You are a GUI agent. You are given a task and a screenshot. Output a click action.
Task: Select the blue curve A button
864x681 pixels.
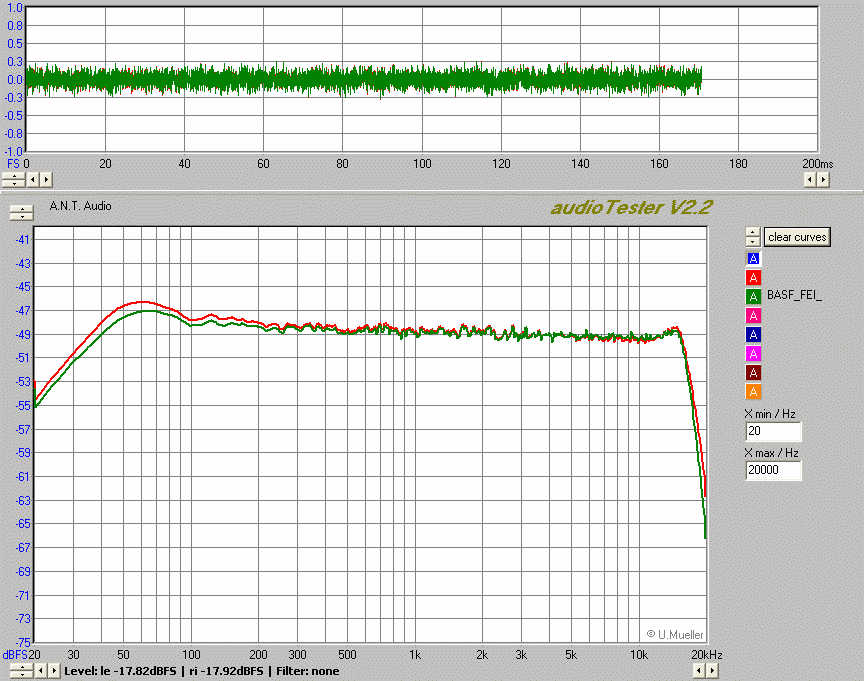pos(753,258)
